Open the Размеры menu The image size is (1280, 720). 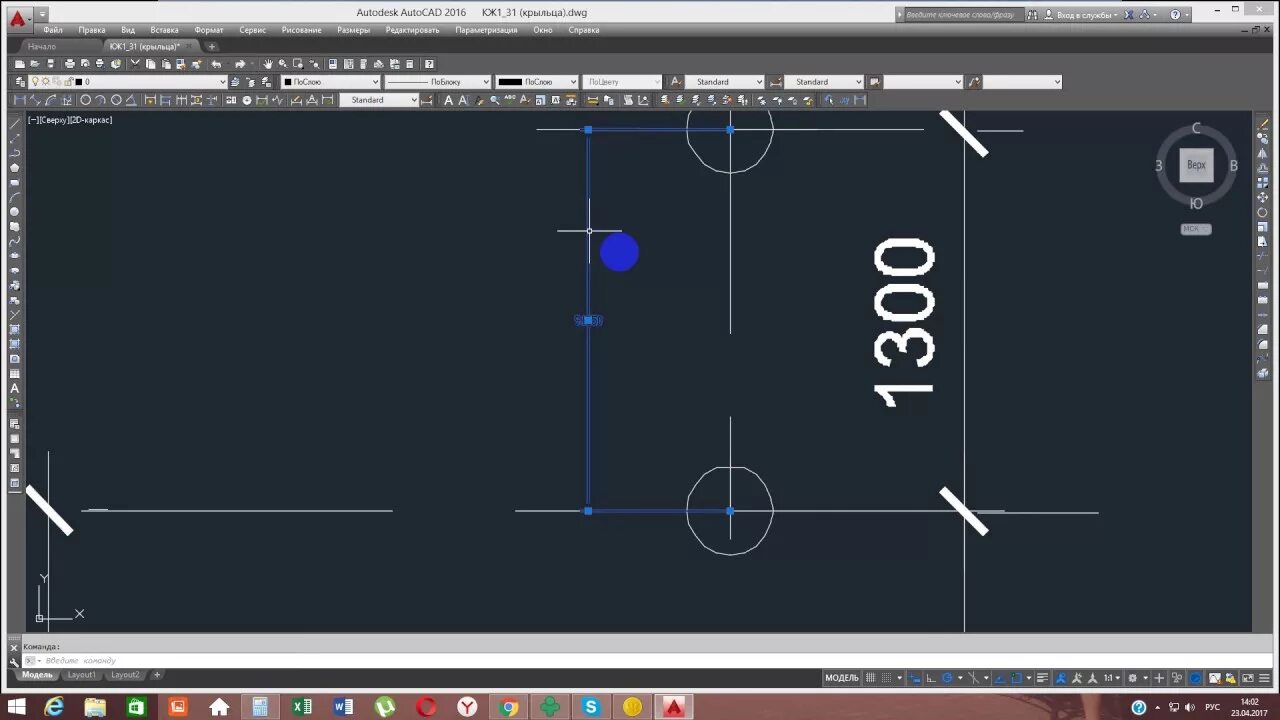point(353,30)
